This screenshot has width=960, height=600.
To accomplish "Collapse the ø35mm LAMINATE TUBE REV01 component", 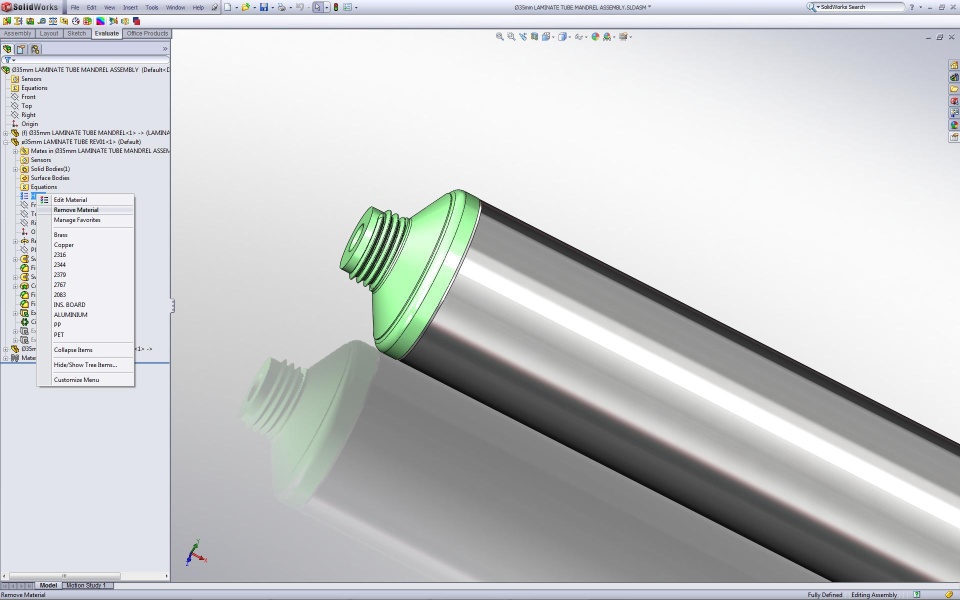I will point(6,142).
